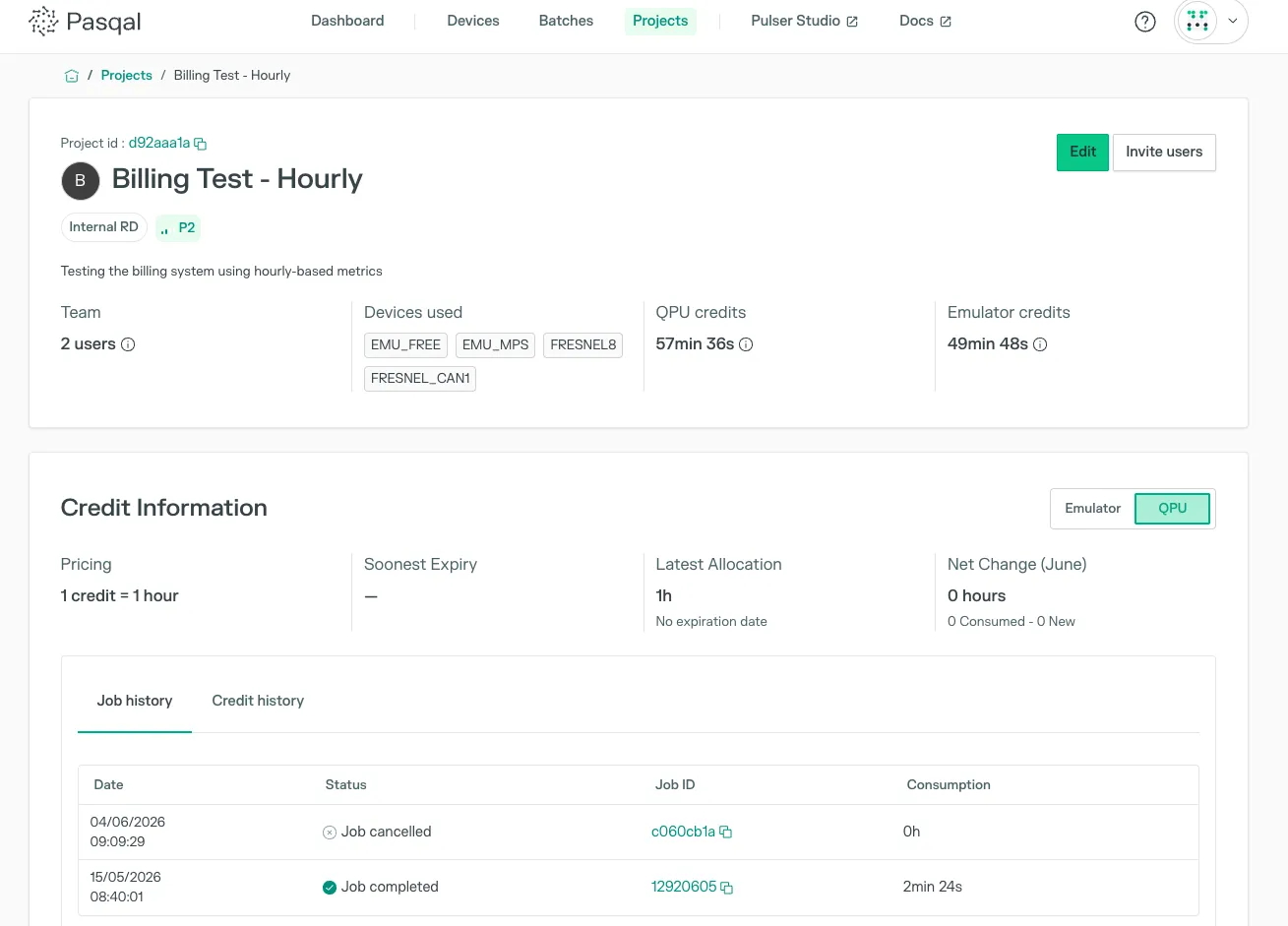The height and width of the screenshot is (926, 1288).
Task: Select the Projects nav item
Action: pos(660,21)
